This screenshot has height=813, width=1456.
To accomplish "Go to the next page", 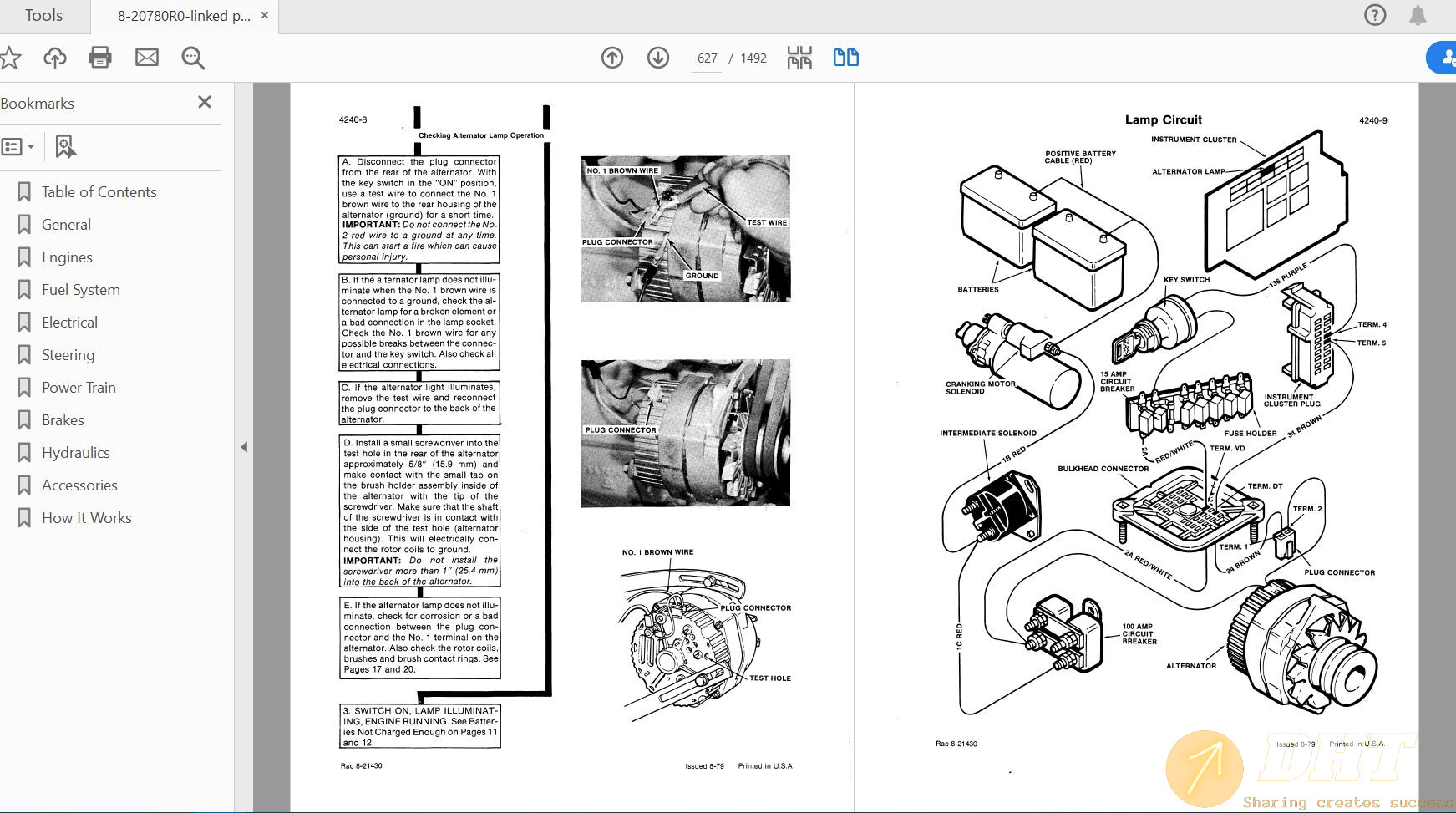I will [658, 58].
